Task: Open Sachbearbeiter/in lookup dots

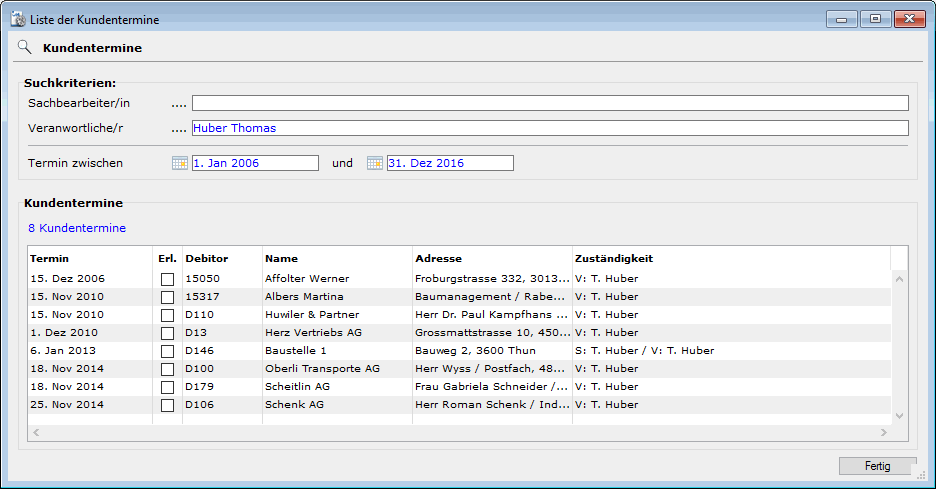Action: (179, 103)
